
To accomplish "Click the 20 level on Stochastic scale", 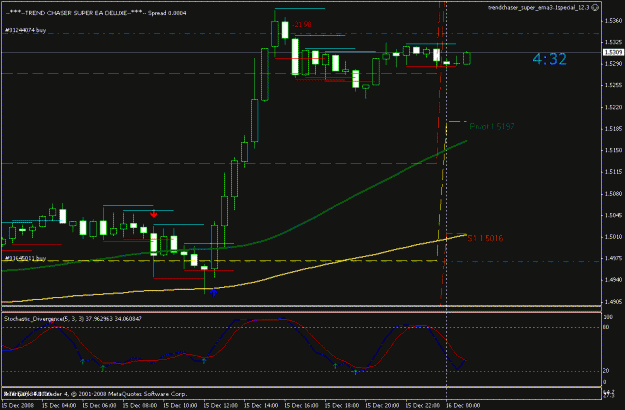I will 606,371.
